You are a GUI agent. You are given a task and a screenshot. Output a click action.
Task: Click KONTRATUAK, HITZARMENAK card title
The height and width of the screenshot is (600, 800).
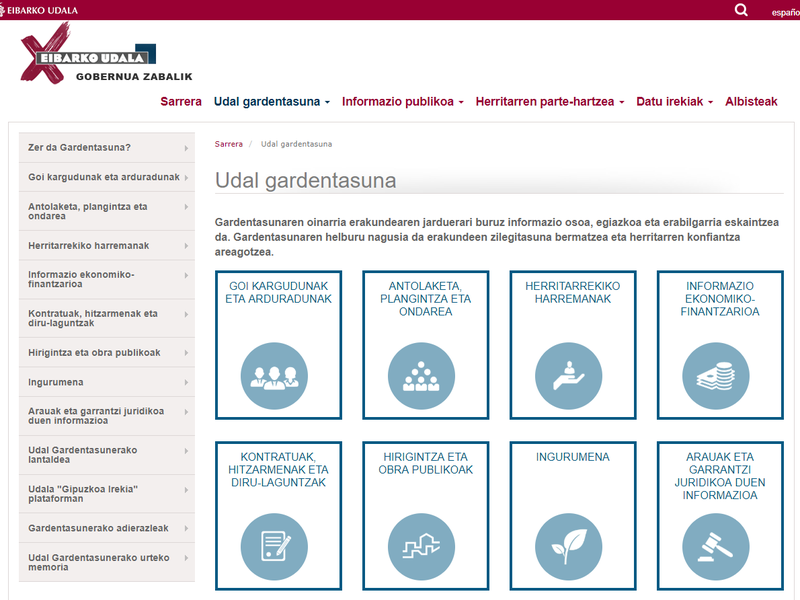pyautogui.click(x=279, y=469)
